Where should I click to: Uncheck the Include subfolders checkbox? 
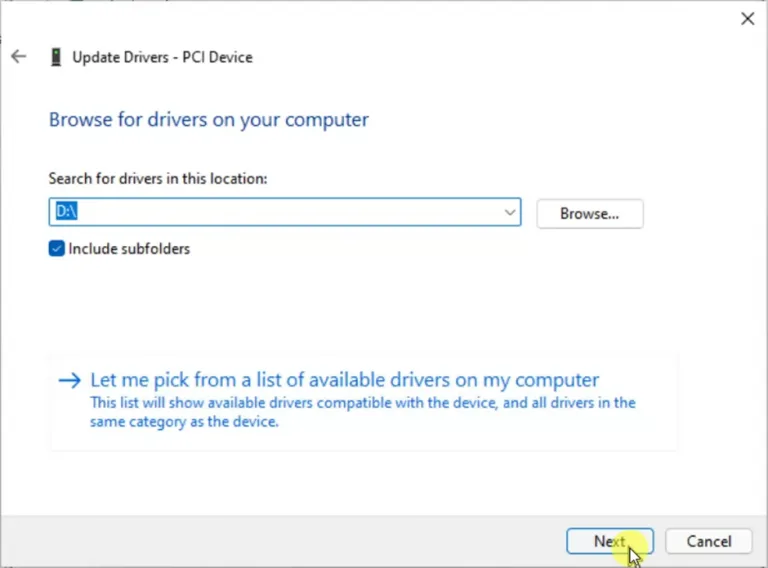click(x=56, y=248)
